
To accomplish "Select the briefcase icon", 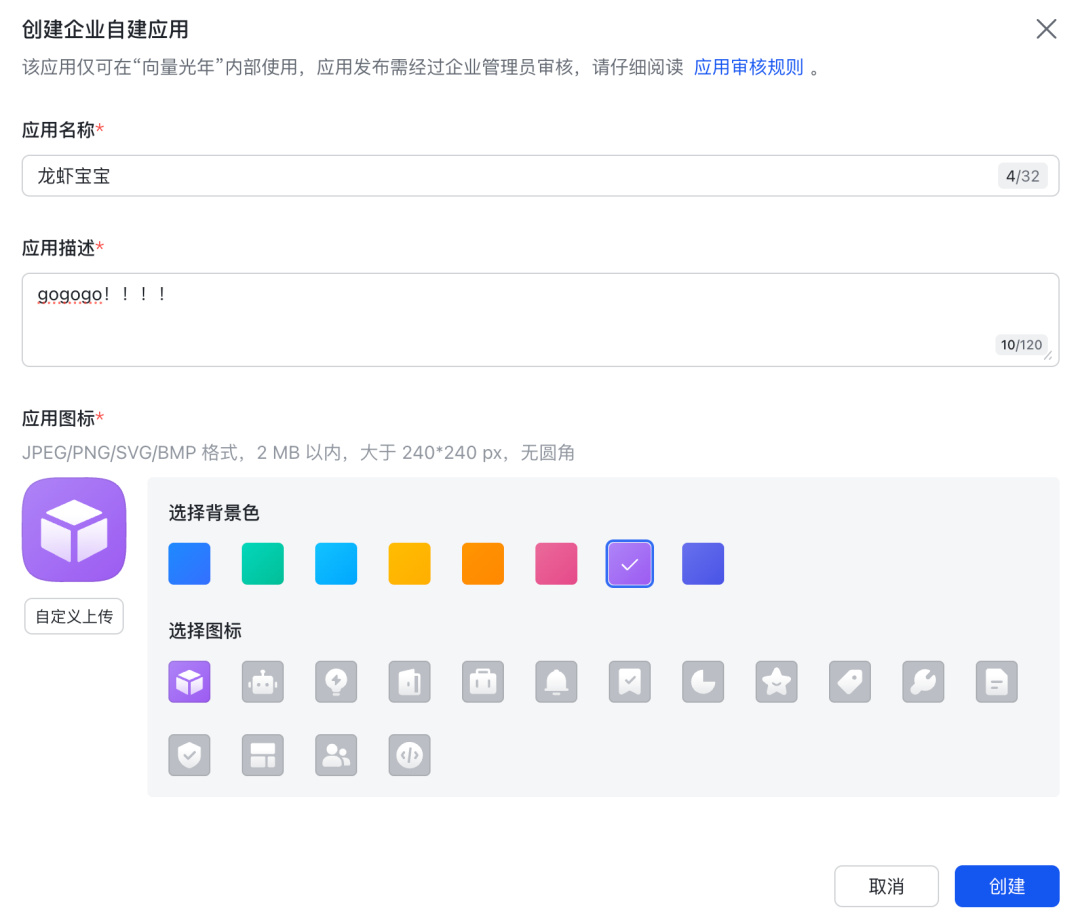I will (483, 682).
